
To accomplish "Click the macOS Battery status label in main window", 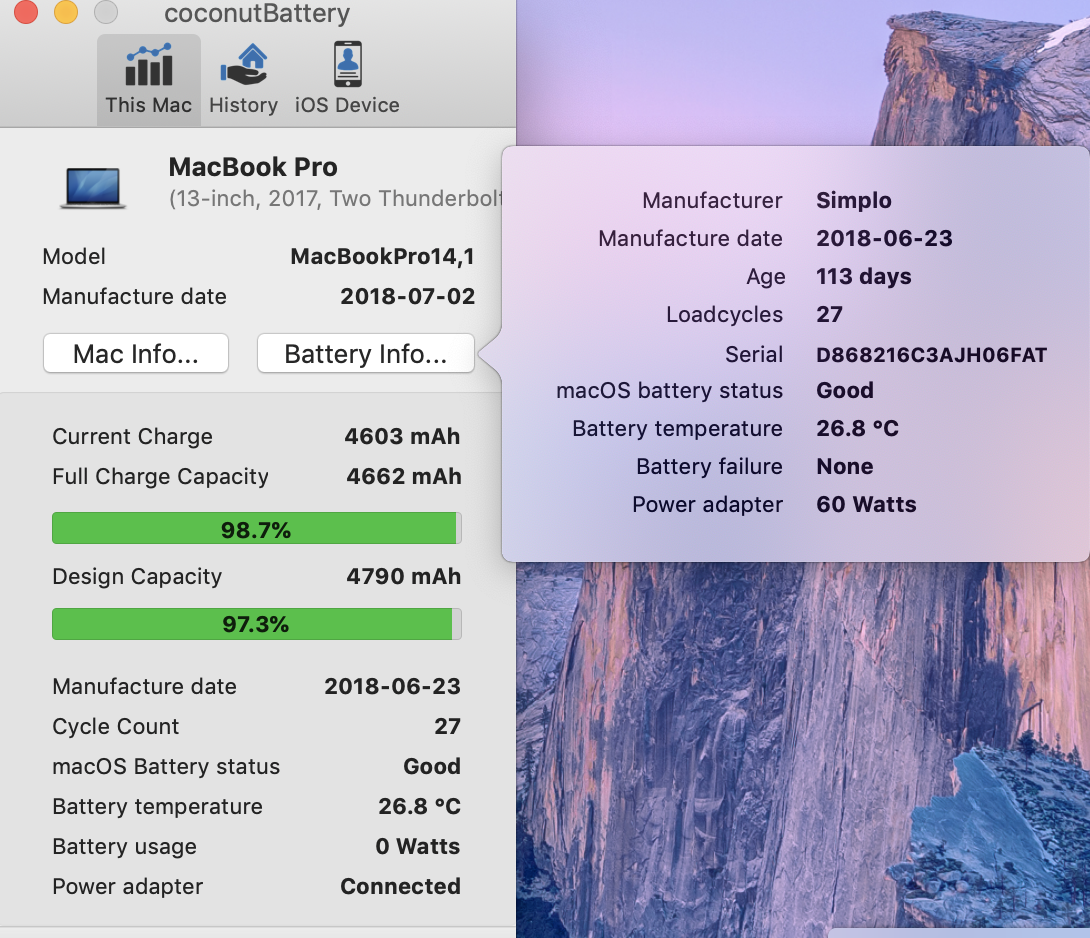I will click(166, 766).
